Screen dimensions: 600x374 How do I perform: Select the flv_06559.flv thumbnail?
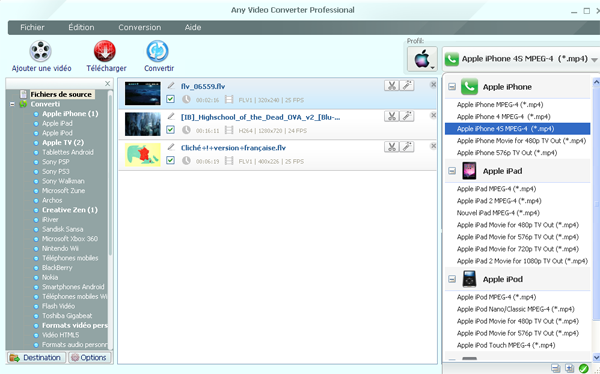coord(143,93)
